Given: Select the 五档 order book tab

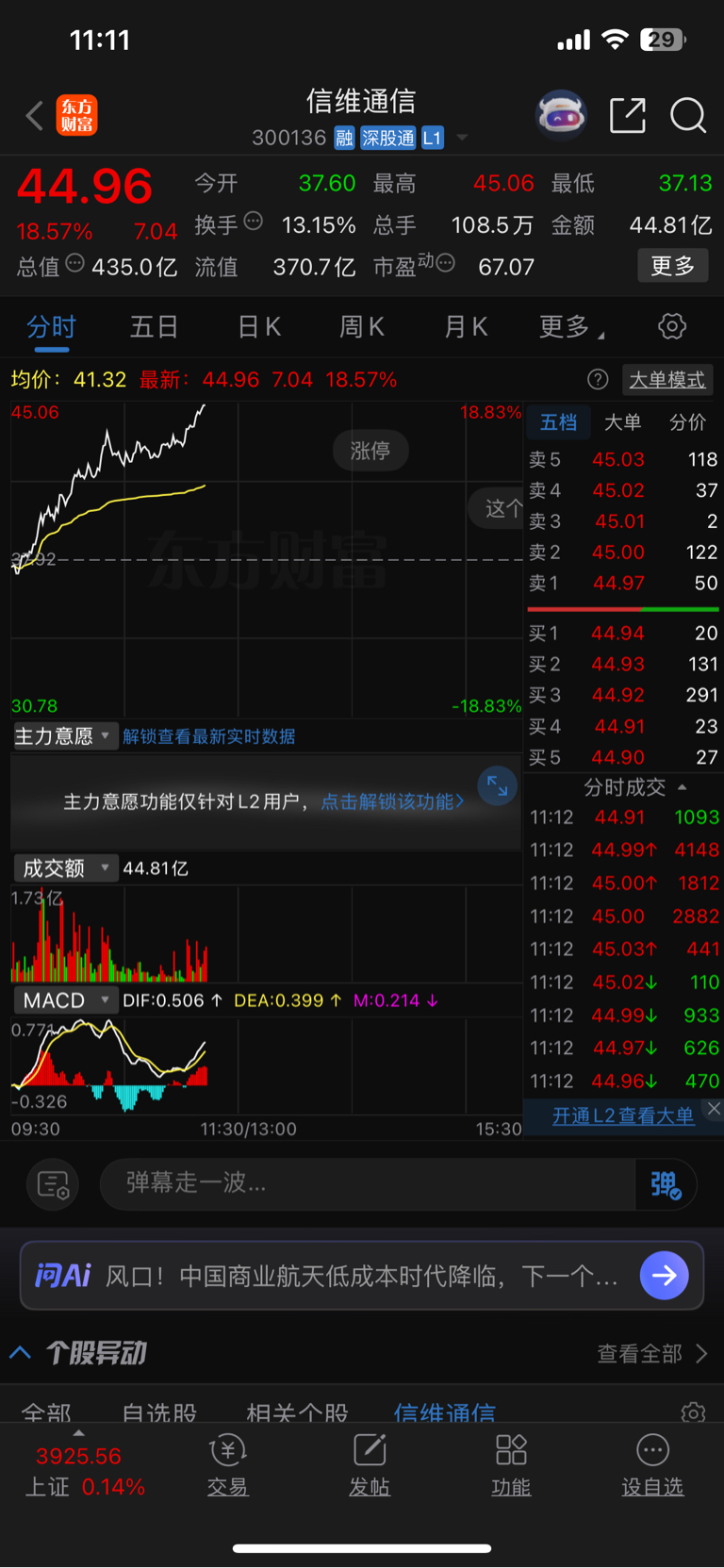Looking at the screenshot, I should coord(558,422).
